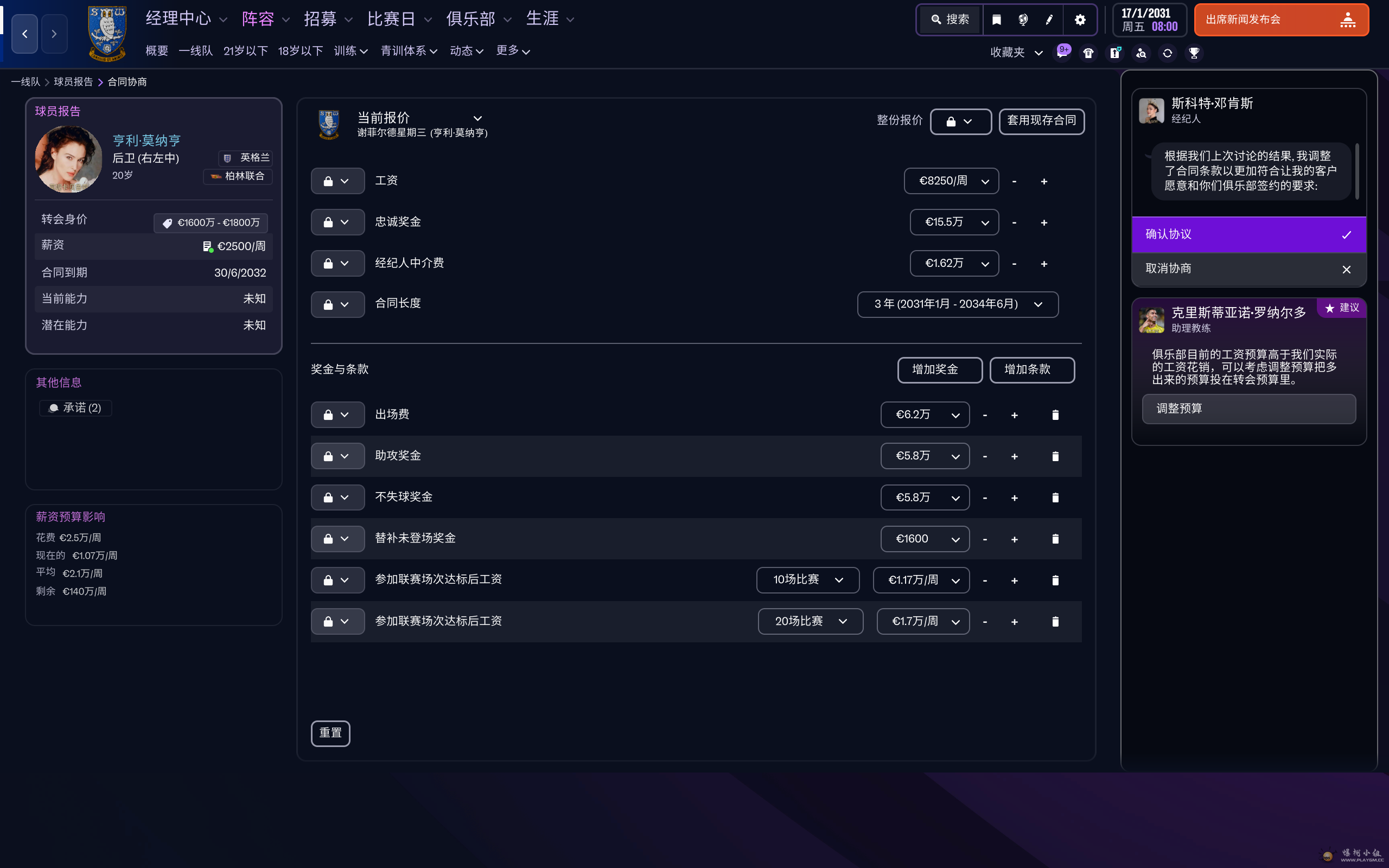Switch to the 一线队 sub-tab
Screen dimensions: 1389x868
click(x=195, y=51)
